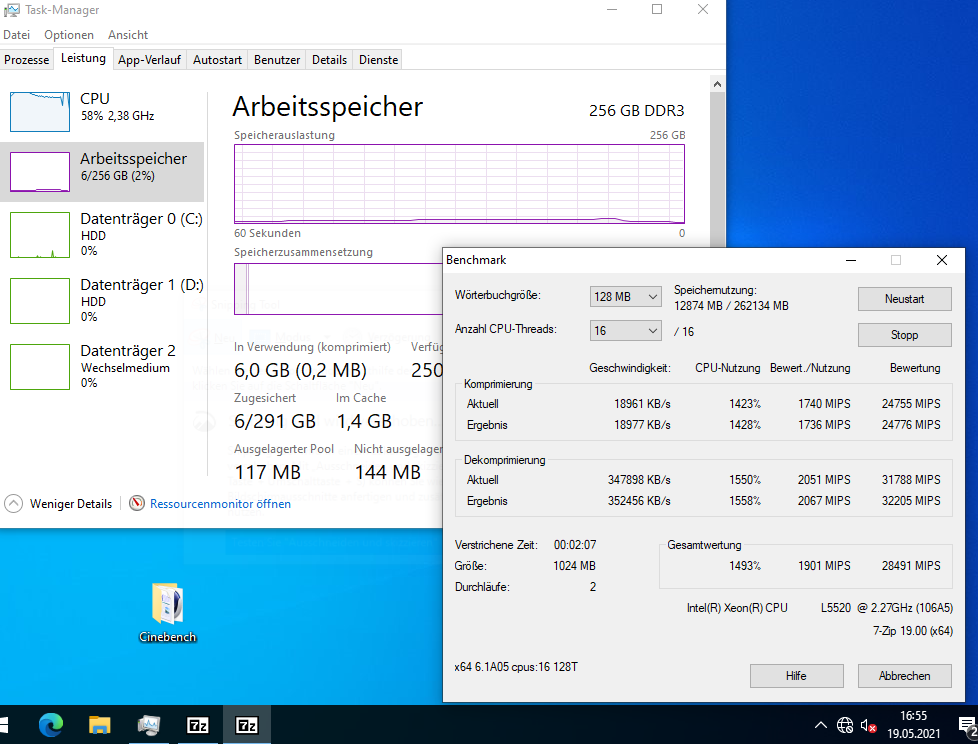Collapse view with Weniger Details chevron

[x=14, y=503]
